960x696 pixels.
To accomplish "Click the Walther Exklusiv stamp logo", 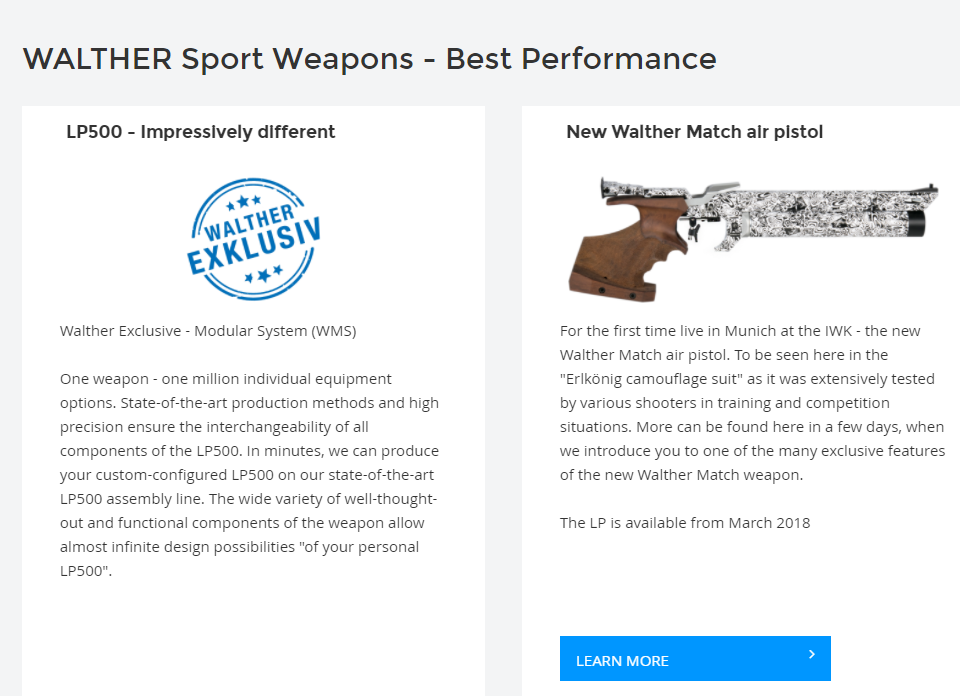I will pos(253,239).
